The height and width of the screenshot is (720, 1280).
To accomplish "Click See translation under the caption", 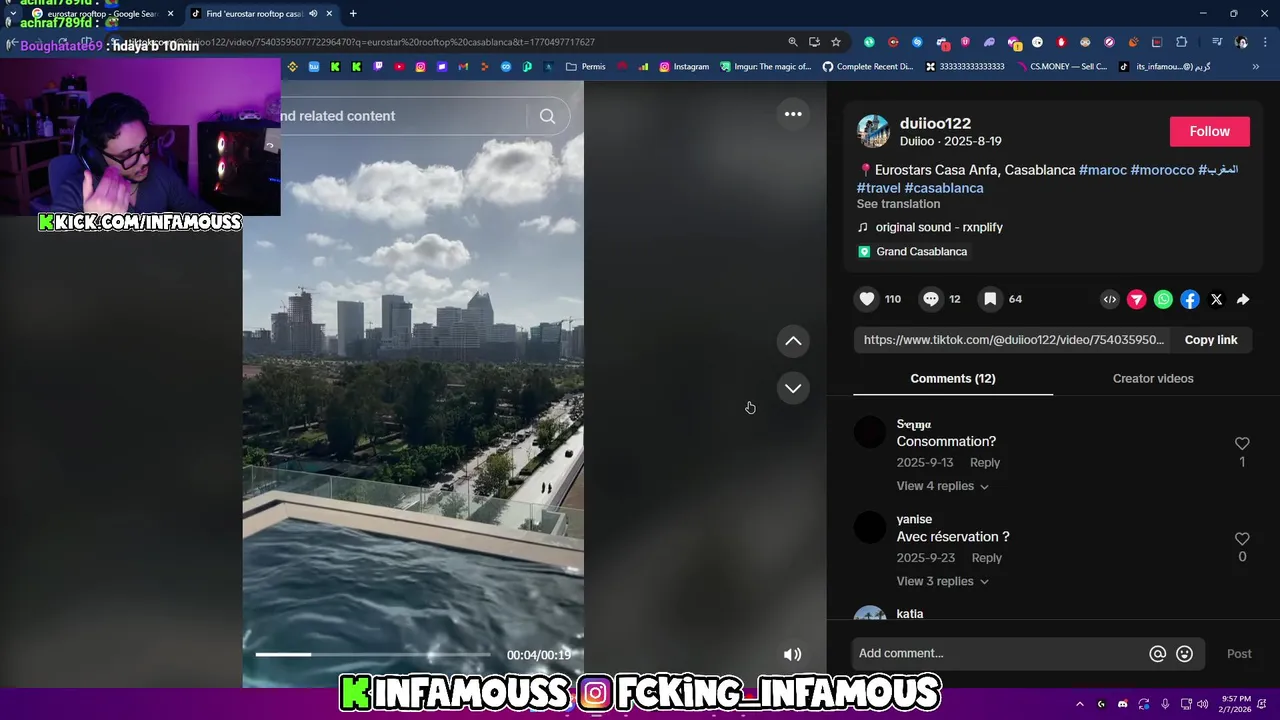I will click(x=898, y=204).
